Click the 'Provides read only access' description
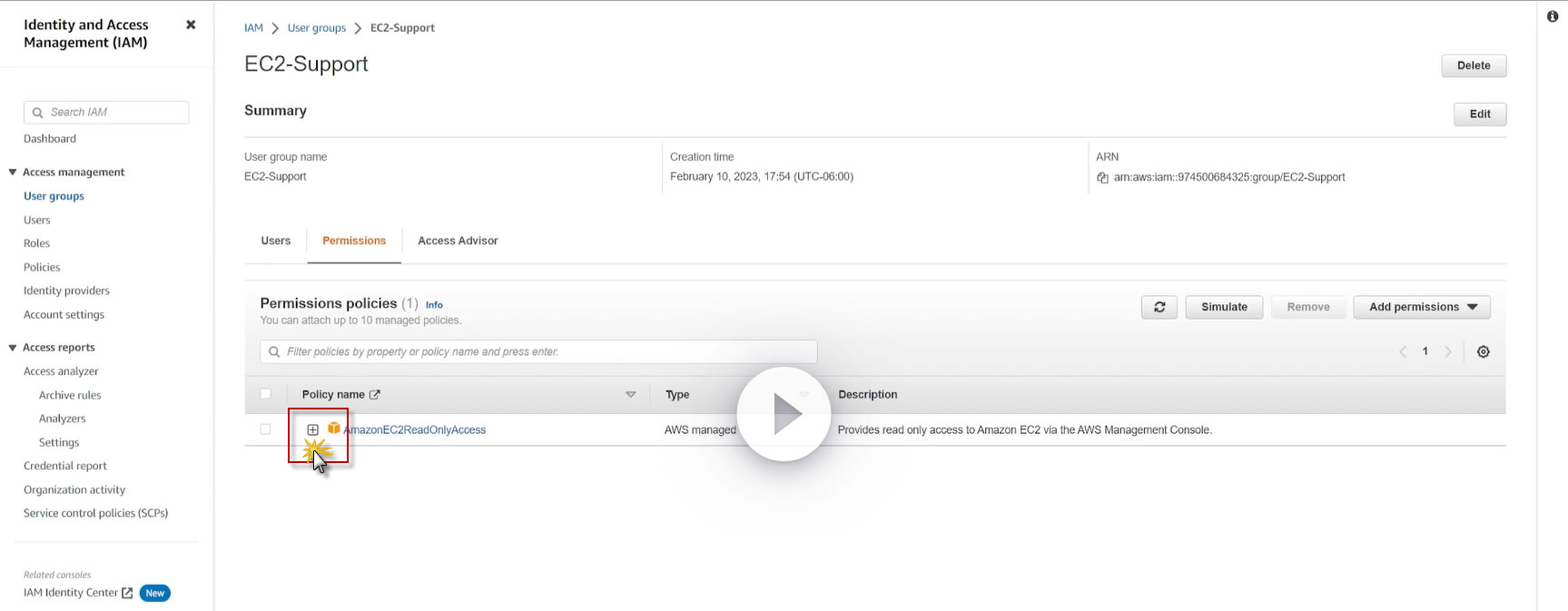Screen dimensions: 1568x611 click(x=1024, y=430)
